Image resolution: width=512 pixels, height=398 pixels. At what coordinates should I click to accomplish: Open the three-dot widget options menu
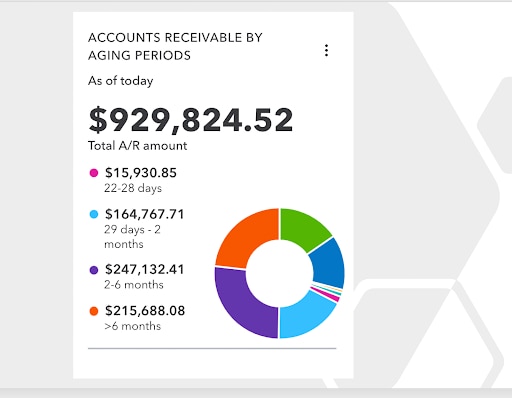(326, 50)
